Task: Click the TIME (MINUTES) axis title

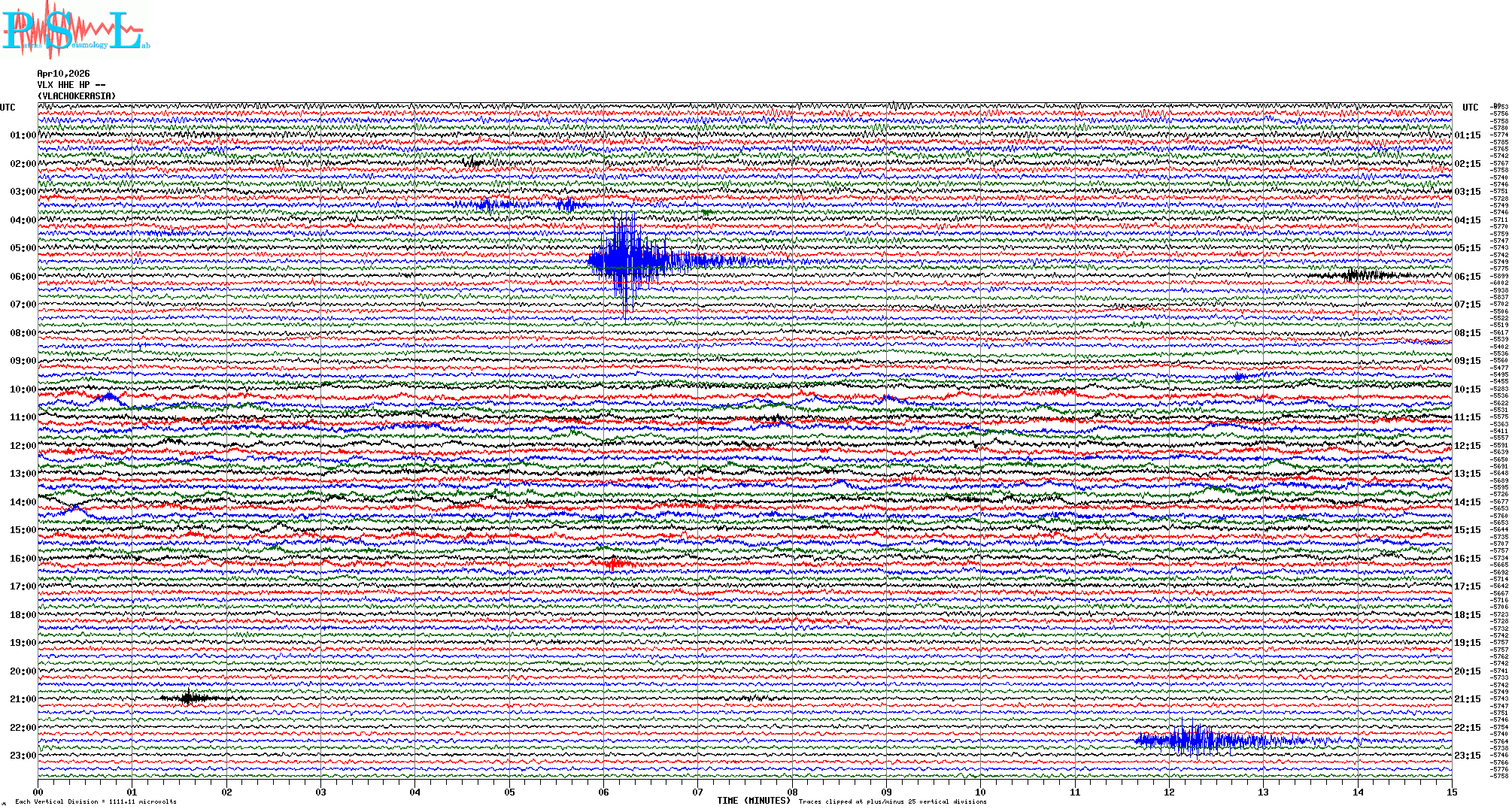Action: click(754, 801)
